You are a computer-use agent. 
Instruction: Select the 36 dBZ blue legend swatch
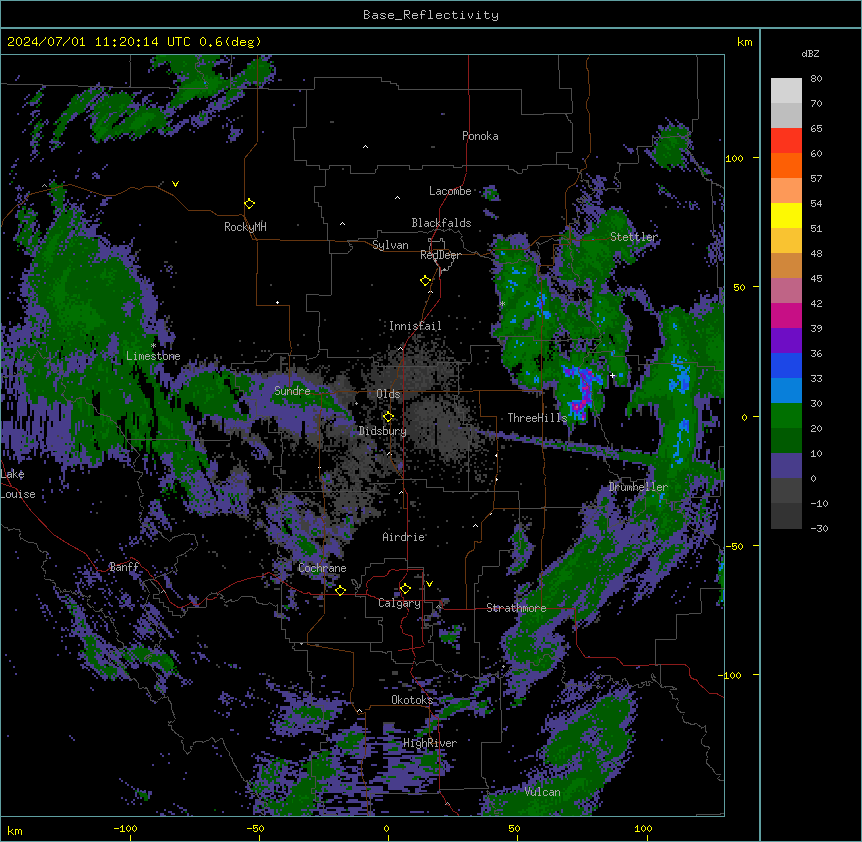pyautogui.click(x=786, y=365)
